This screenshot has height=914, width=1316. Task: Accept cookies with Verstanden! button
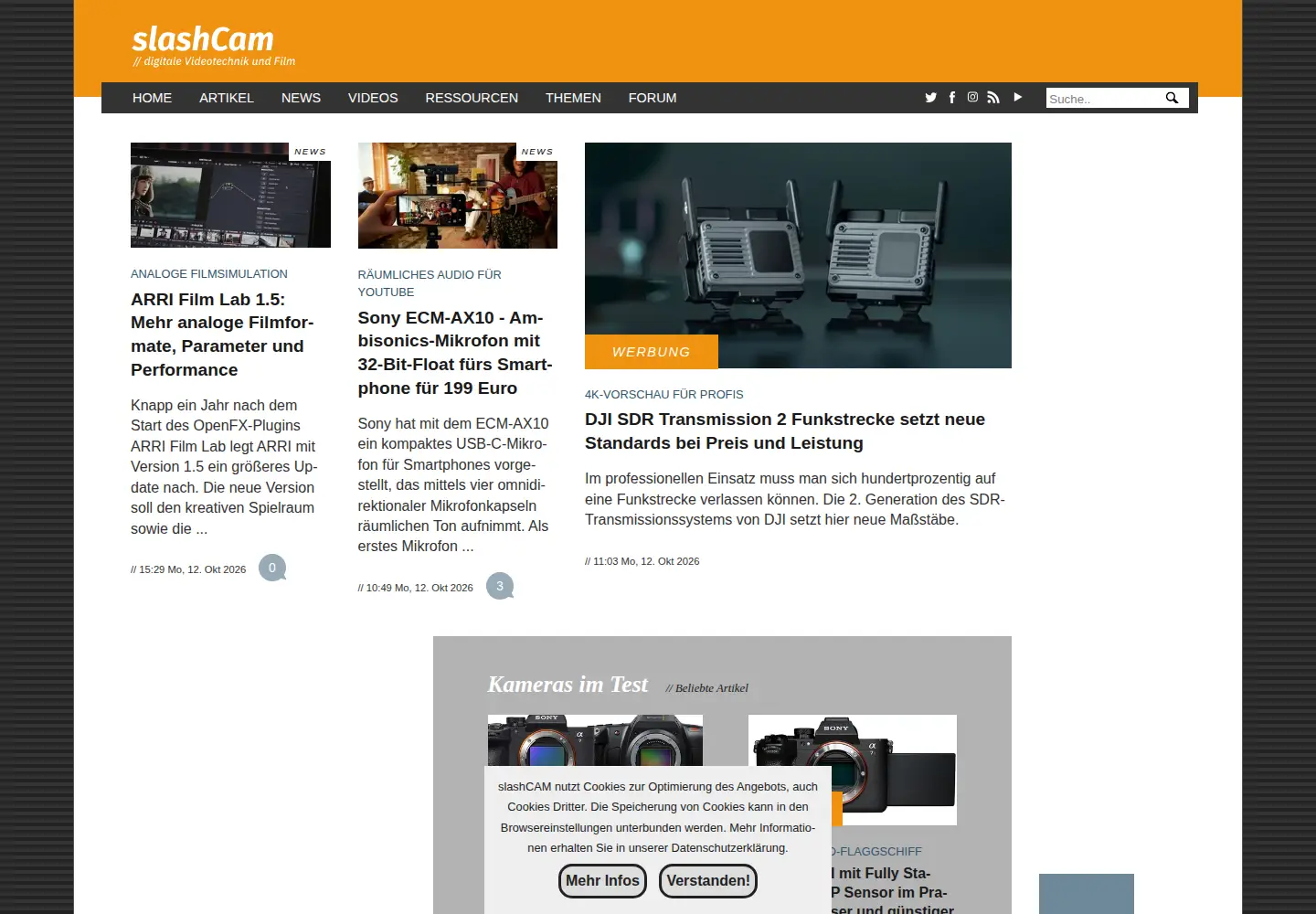click(x=708, y=881)
